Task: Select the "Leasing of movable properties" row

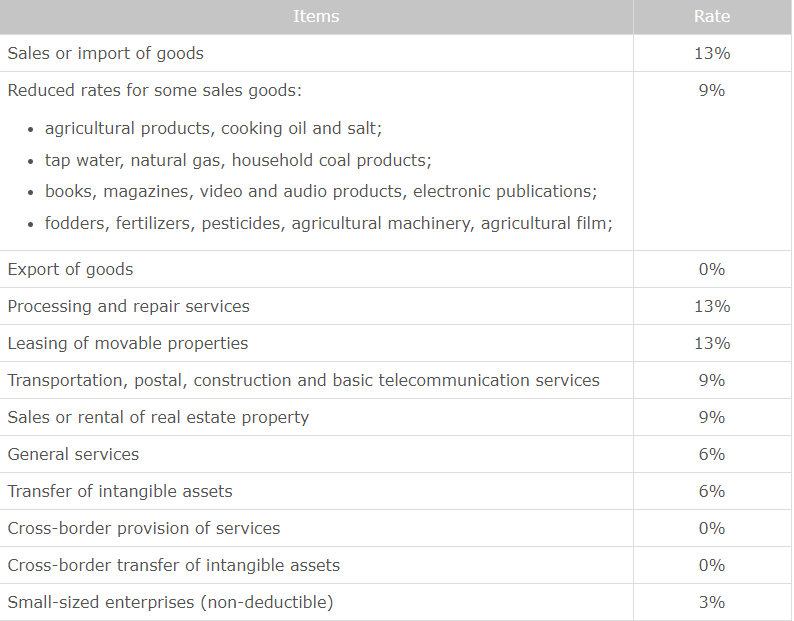Action: [x=127, y=343]
